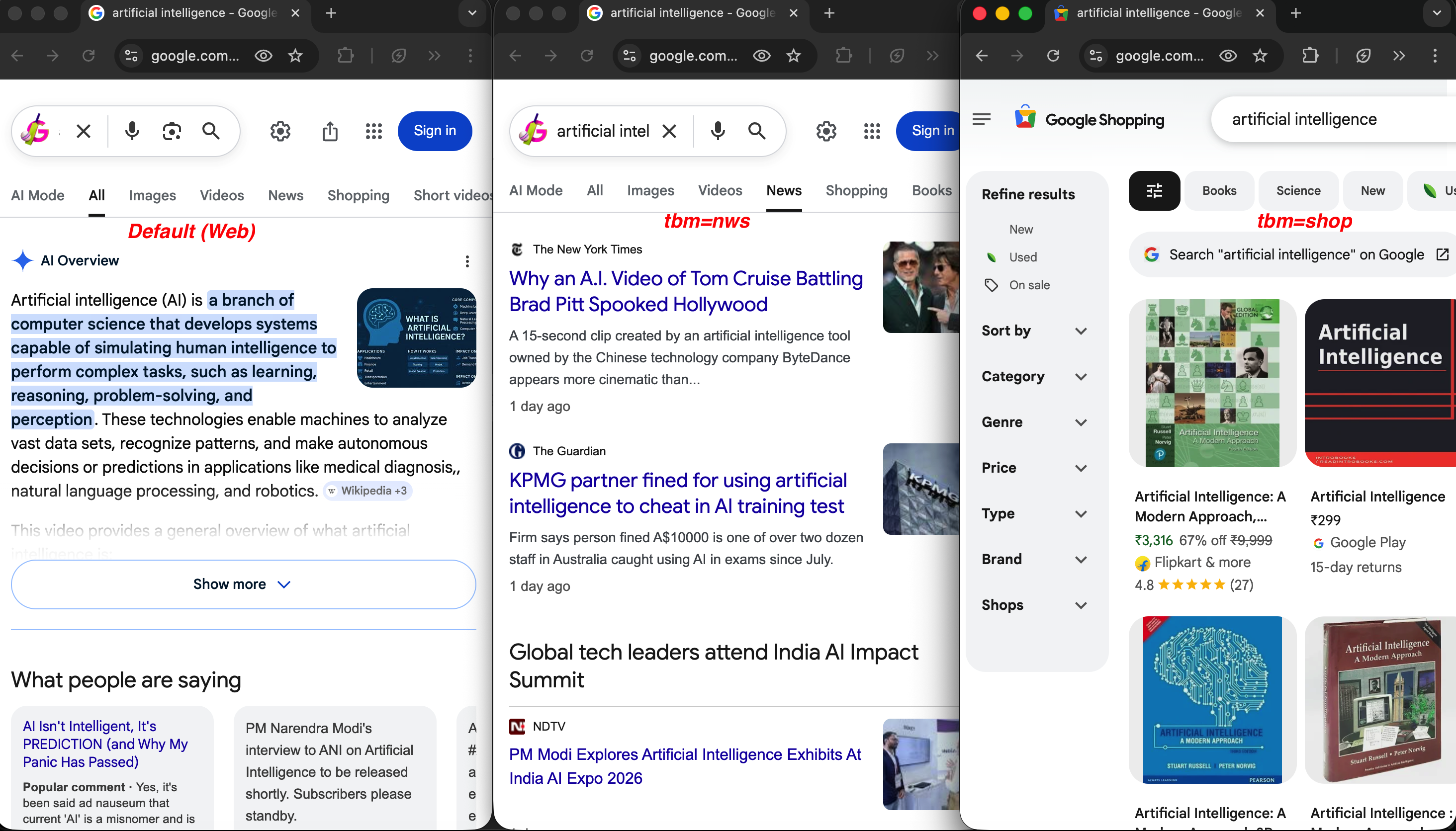
Task: Click the filter sliders button in Shopping
Action: 1154,191
